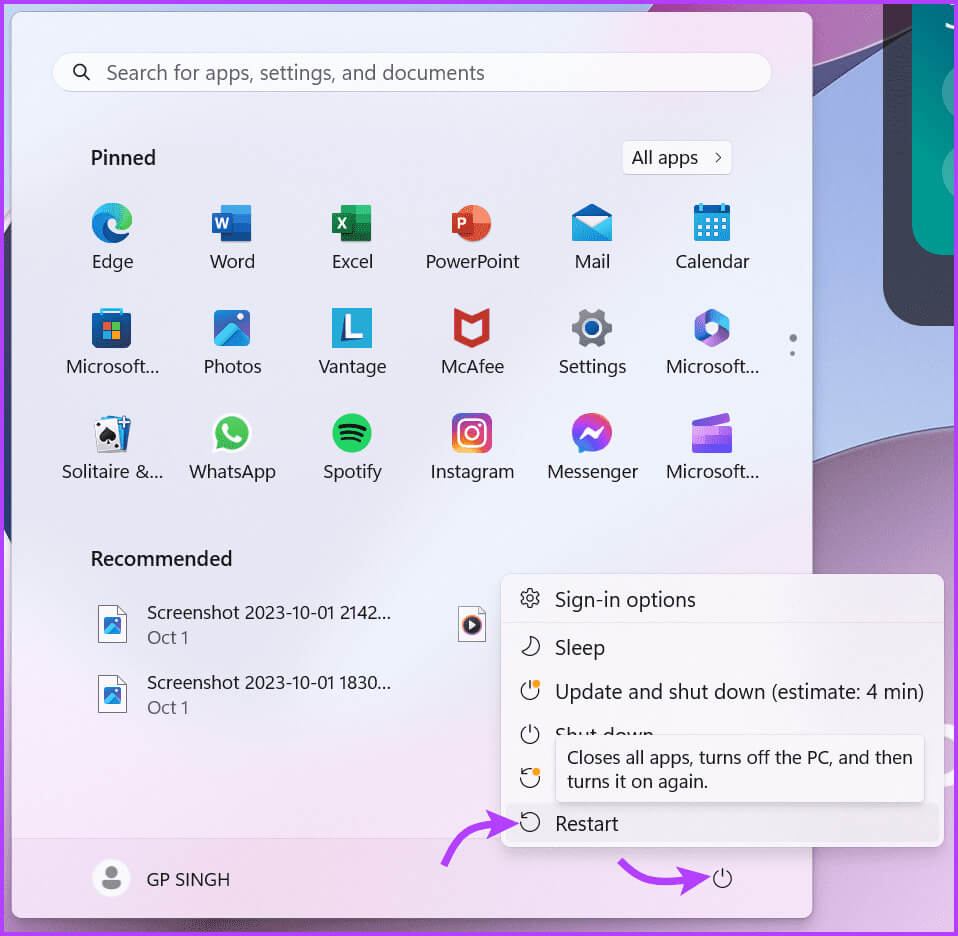Viewport: 958px width, 936px height.
Task: Launch Word from pinned apps
Action: click(232, 236)
